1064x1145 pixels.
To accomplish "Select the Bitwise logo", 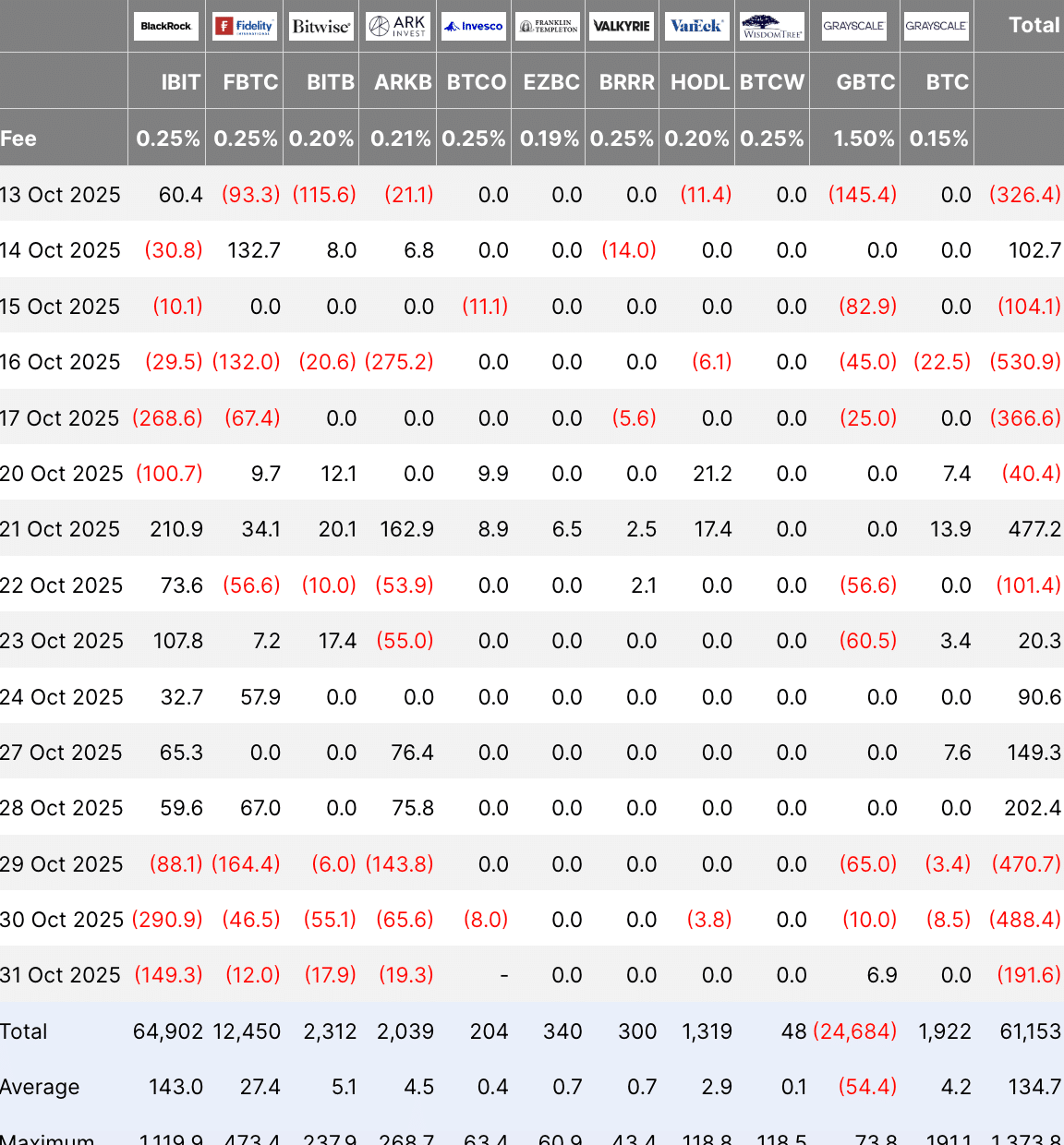I will point(320,26).
